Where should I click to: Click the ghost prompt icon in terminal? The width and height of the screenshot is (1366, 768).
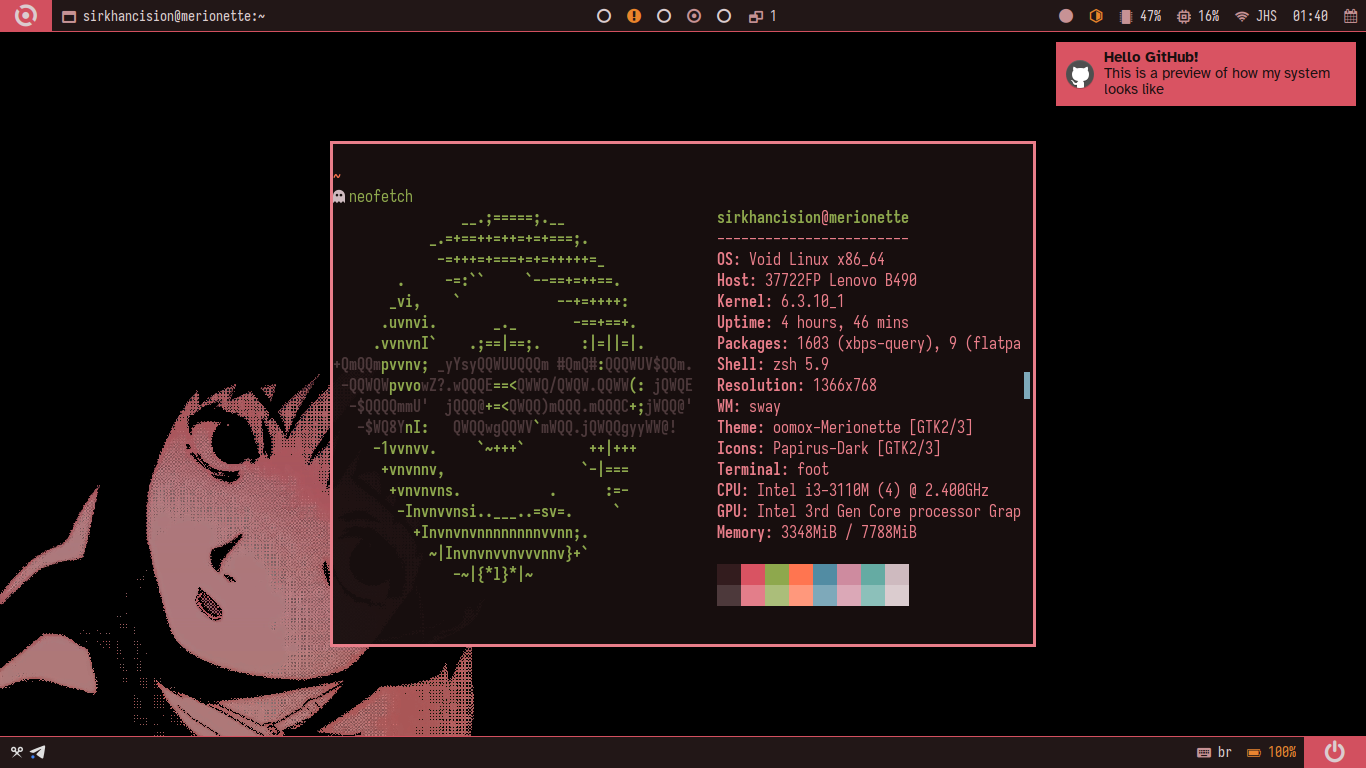click(x=339, y=197)
